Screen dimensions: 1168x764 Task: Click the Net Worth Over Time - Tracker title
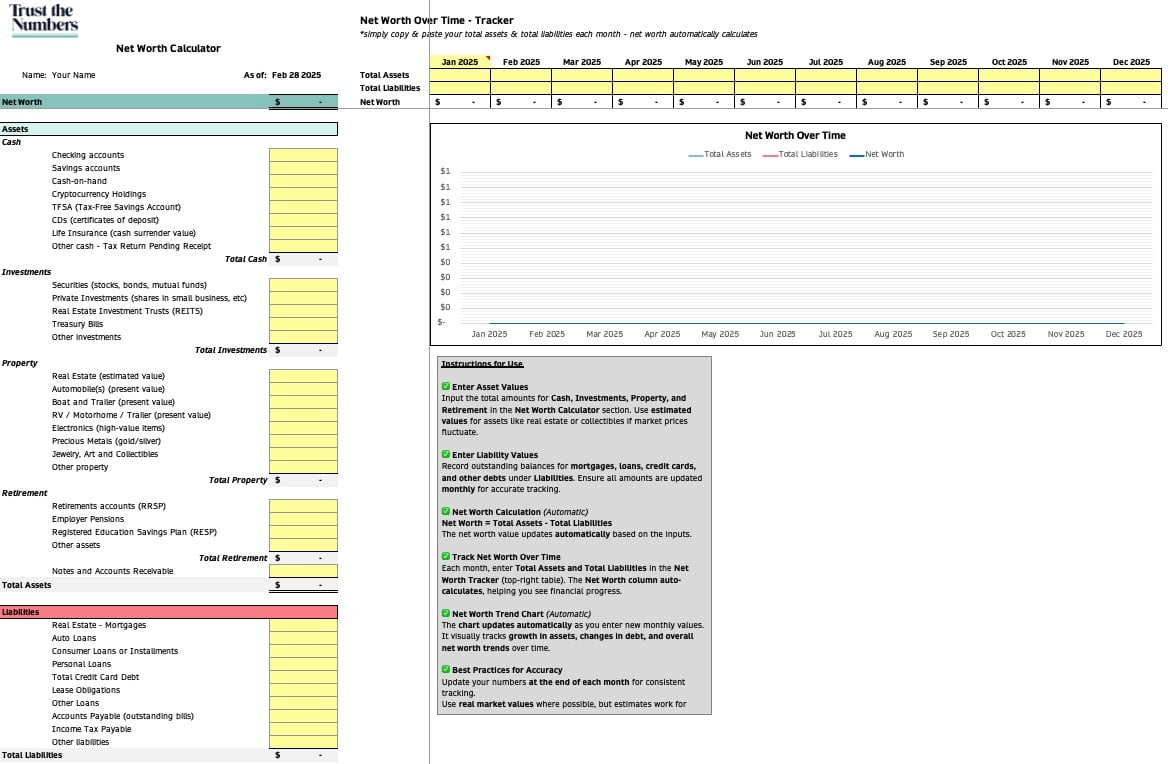click(x=437, y=20)
